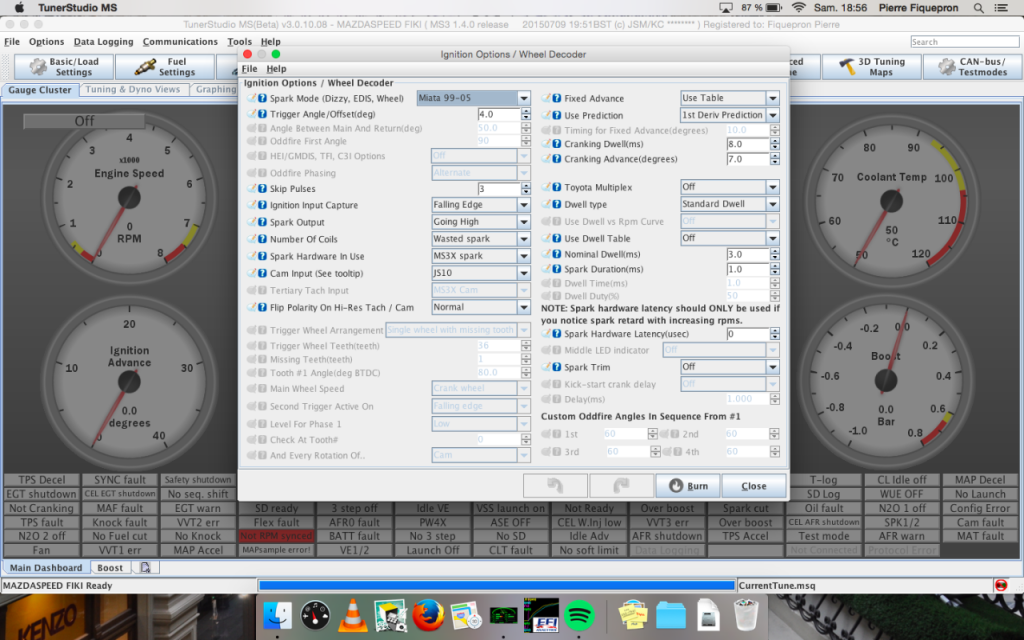Show help for Fixed Advance
Screen dimensions: 1024x640
click(x=556, y=99)
